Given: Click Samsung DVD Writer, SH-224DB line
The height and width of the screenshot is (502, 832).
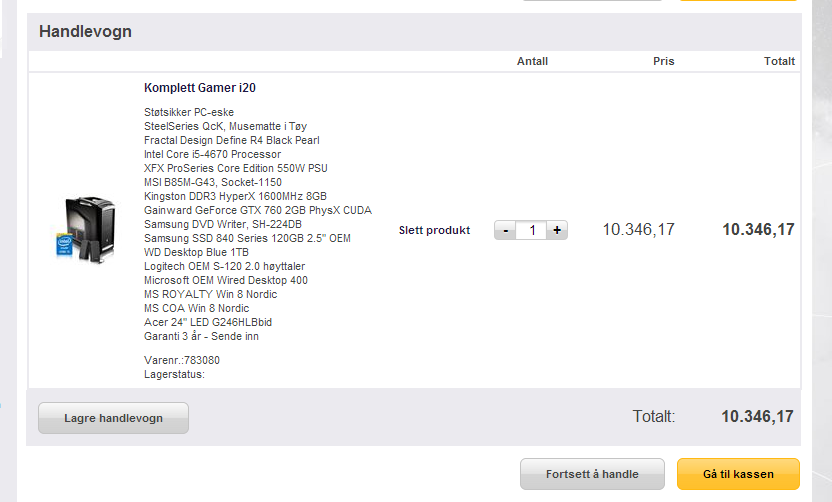Looking at the screenshot, I should pyautogui.click(x=223, y=224).
